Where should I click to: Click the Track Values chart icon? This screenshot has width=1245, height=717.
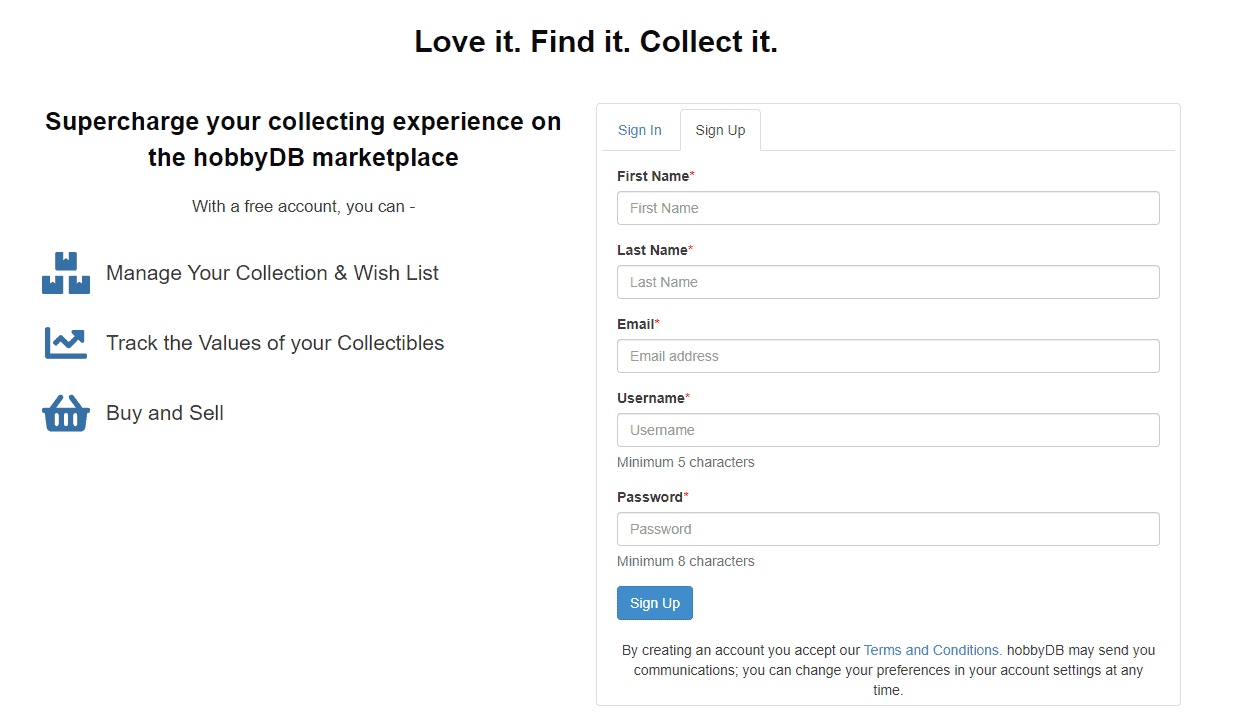coord(65,342)
